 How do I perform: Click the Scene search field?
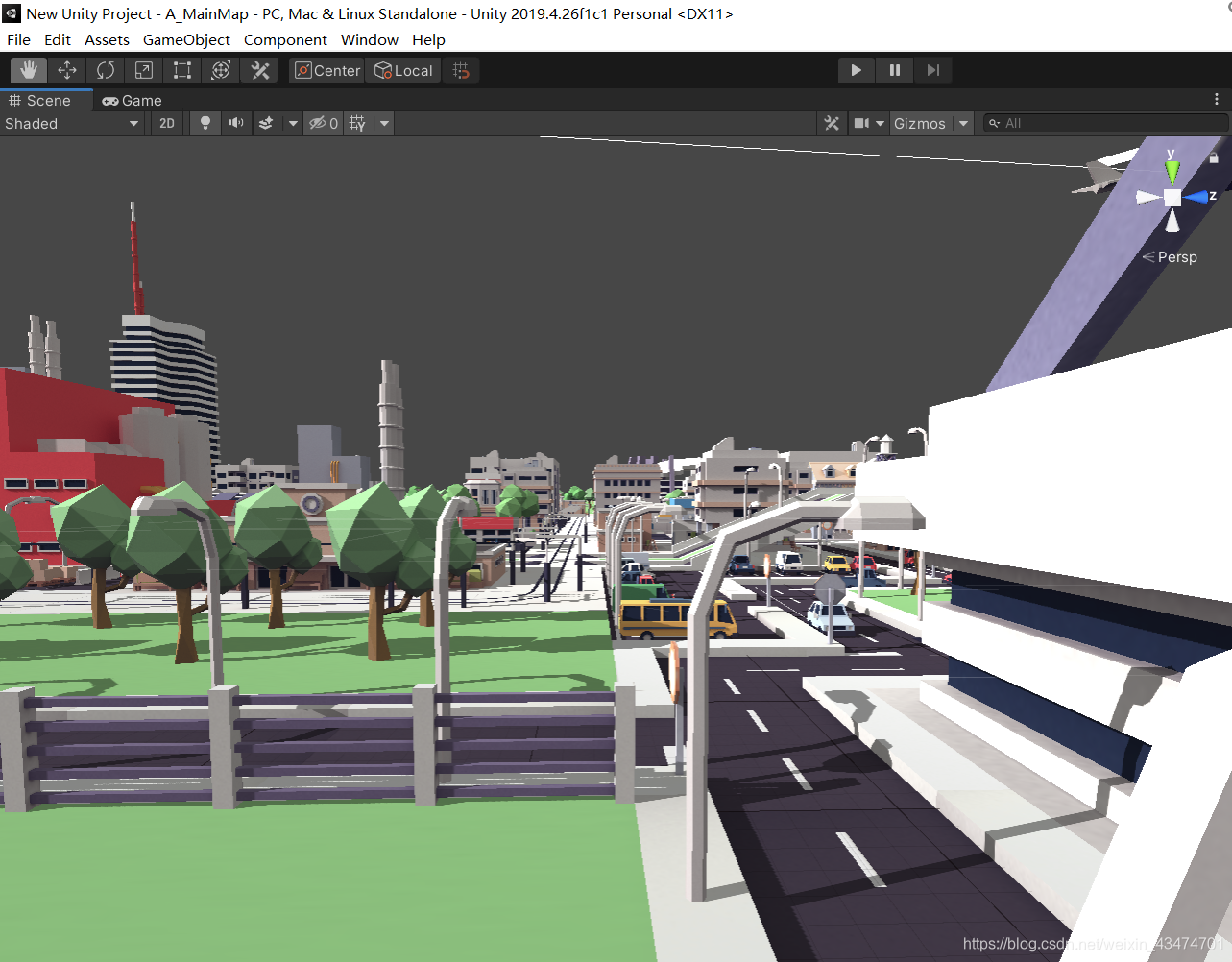[x=1105, y=123]
